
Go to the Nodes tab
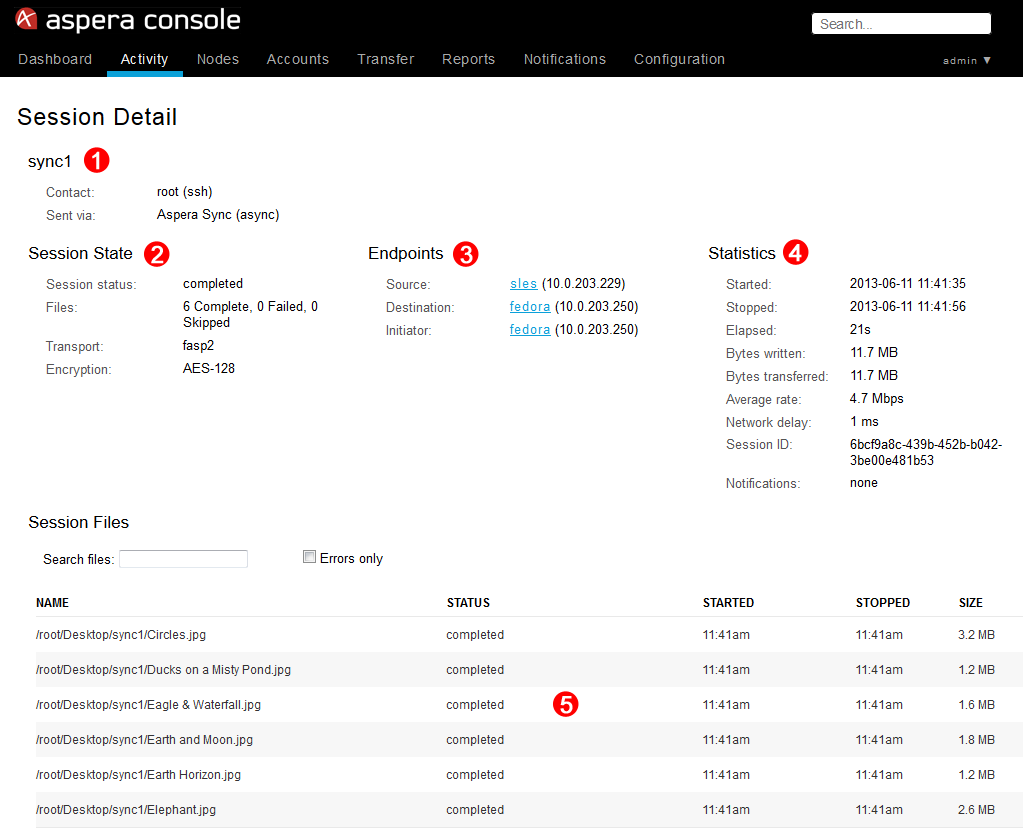tap(218, 59)
